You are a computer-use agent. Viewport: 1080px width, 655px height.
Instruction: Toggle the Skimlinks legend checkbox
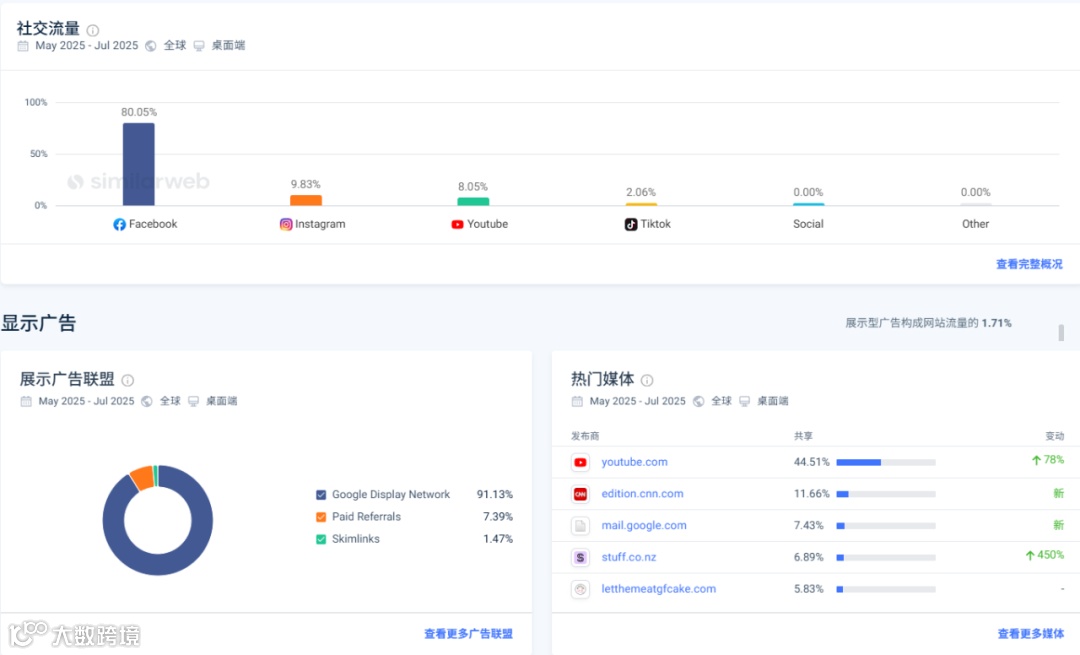pos(321,539)
